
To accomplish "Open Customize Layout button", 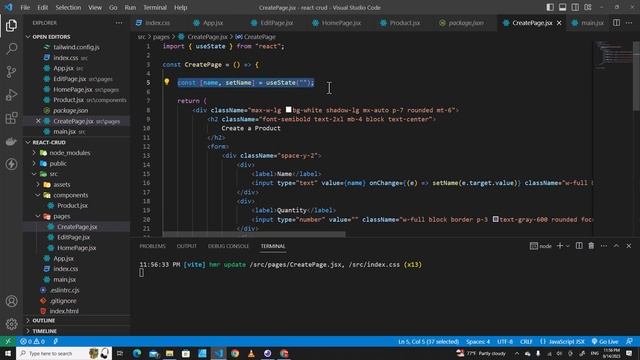I will (x=588, y=7).
